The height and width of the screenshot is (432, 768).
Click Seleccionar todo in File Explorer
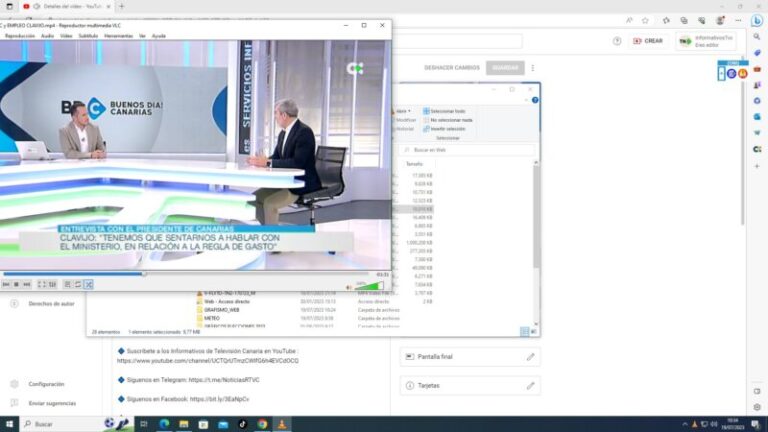point(448,111)
